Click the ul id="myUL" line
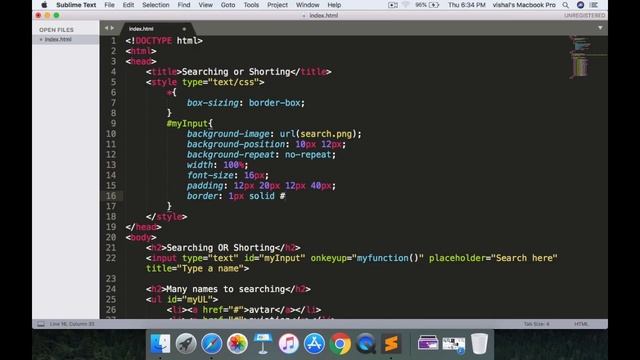640x360 pixels. (182, 300)
